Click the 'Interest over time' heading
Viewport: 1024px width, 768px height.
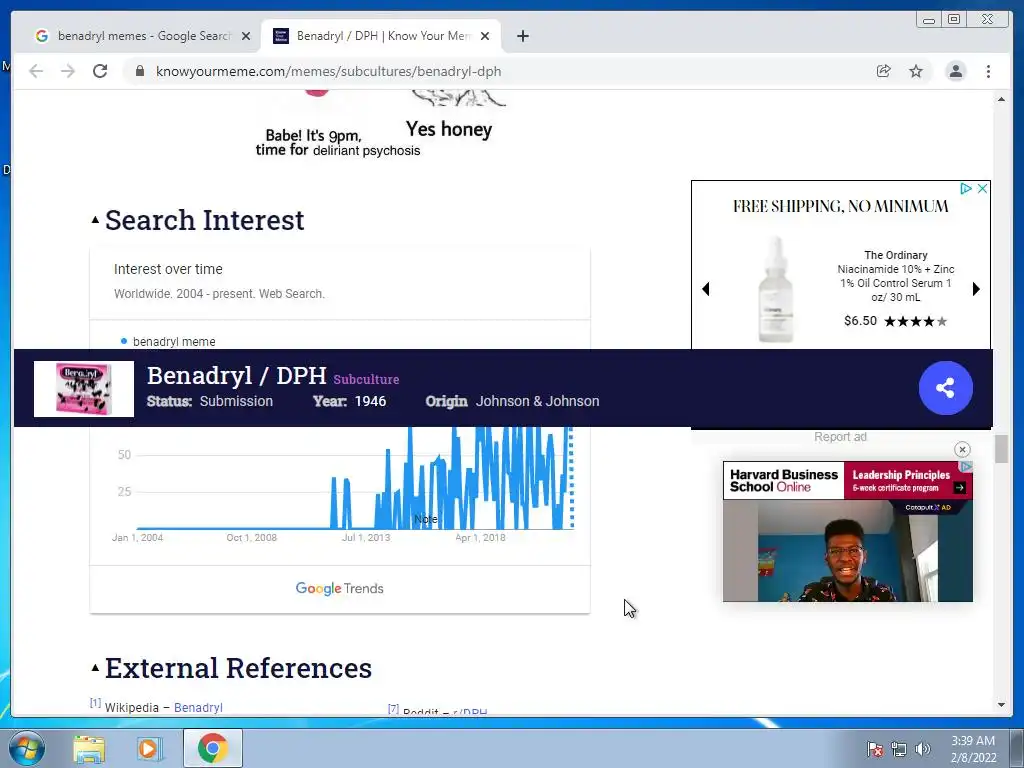[x=168, y=269]
